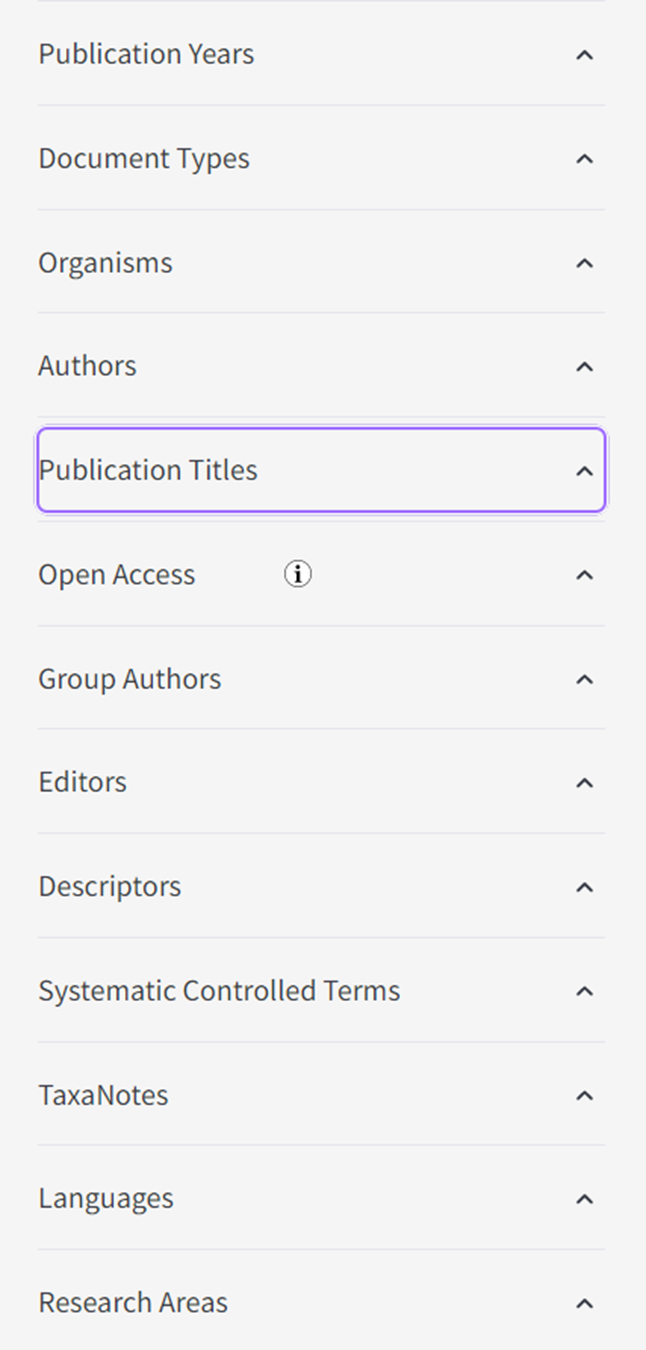Click the Languages section chevron
Image resolution: width=646 pixels, height=1350 pixels.
tap(585, 1199)
